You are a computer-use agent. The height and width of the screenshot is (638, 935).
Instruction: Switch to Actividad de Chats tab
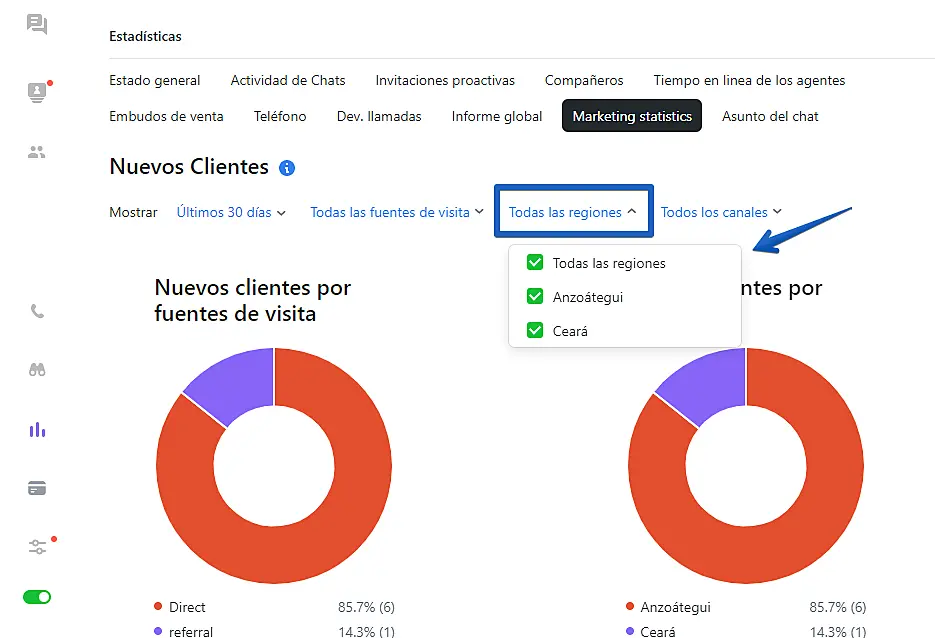point(288,80)
